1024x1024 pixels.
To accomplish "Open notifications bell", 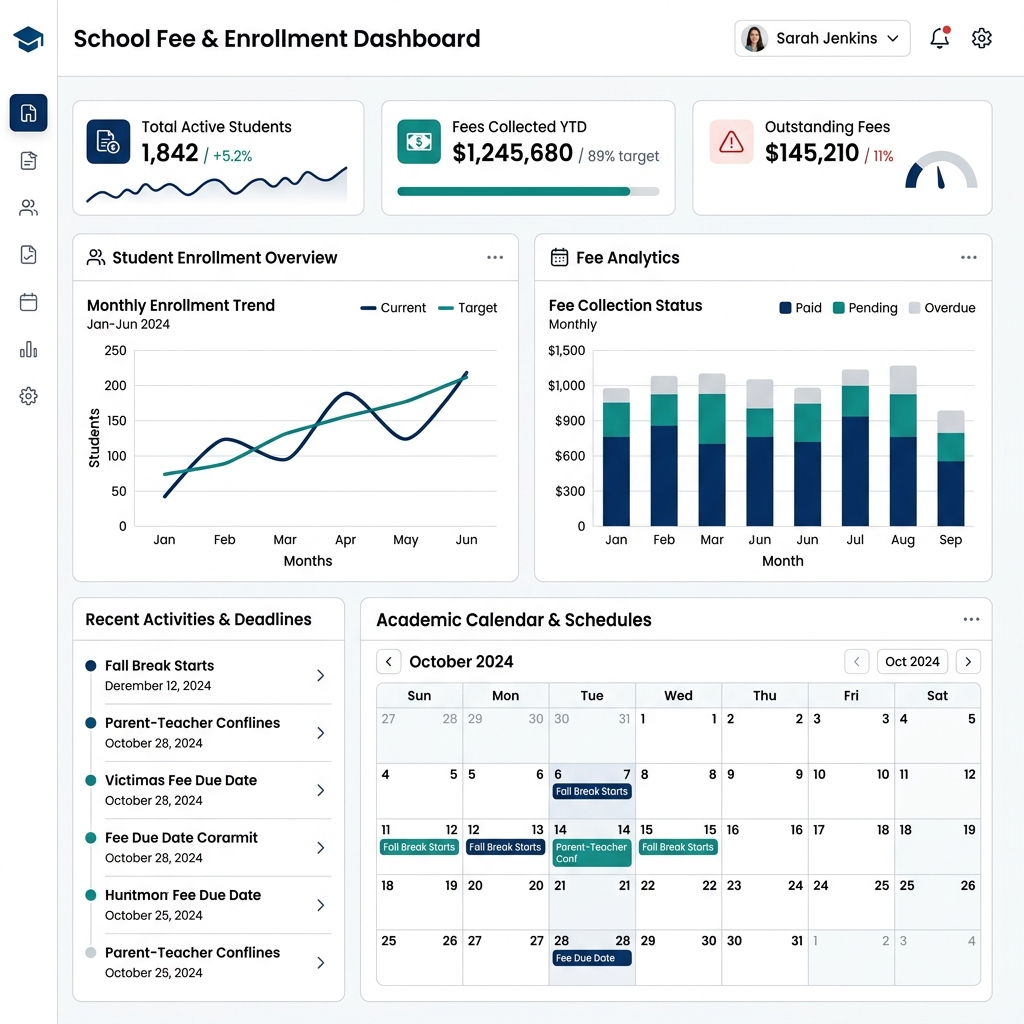I will coord(940,38).
